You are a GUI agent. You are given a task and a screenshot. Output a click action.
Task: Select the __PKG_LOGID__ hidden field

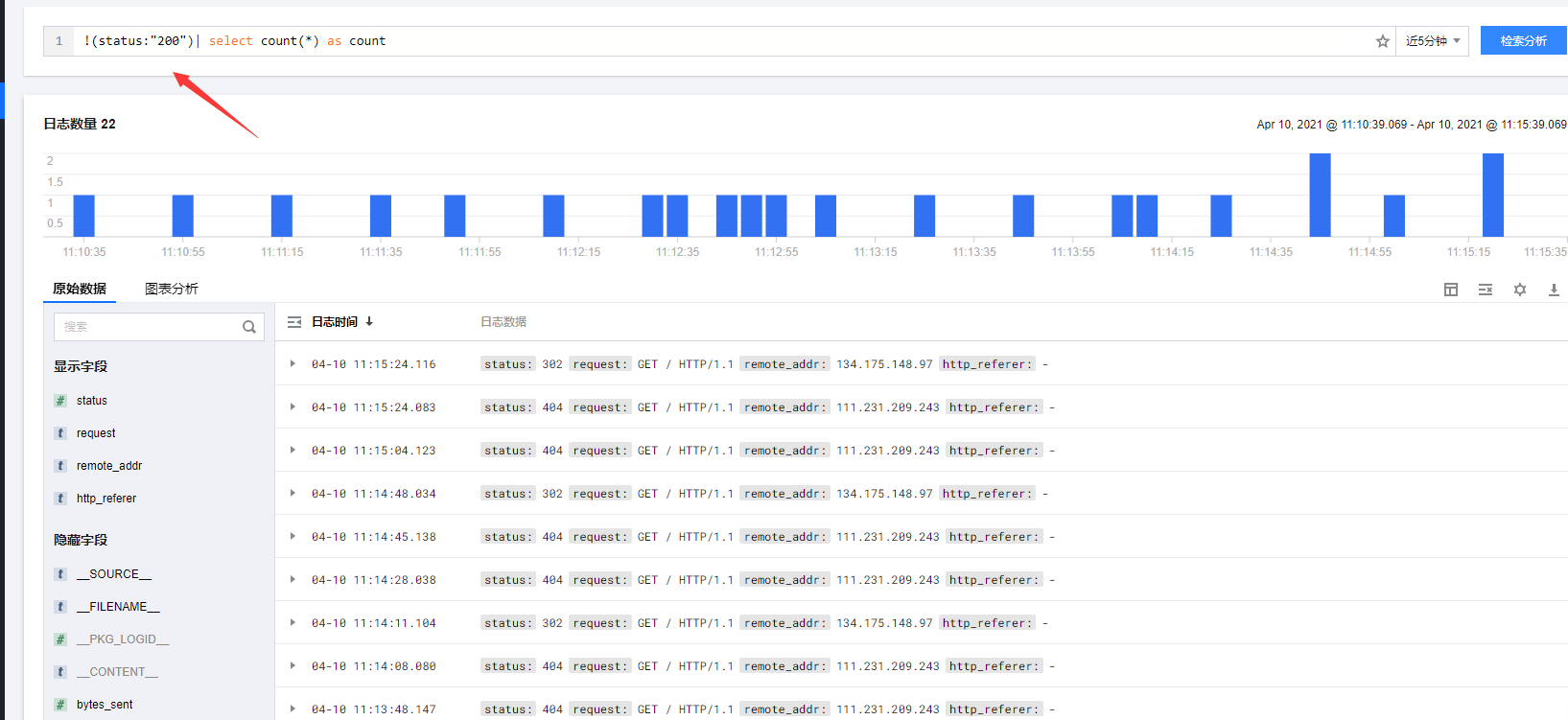tap(123, 639)
